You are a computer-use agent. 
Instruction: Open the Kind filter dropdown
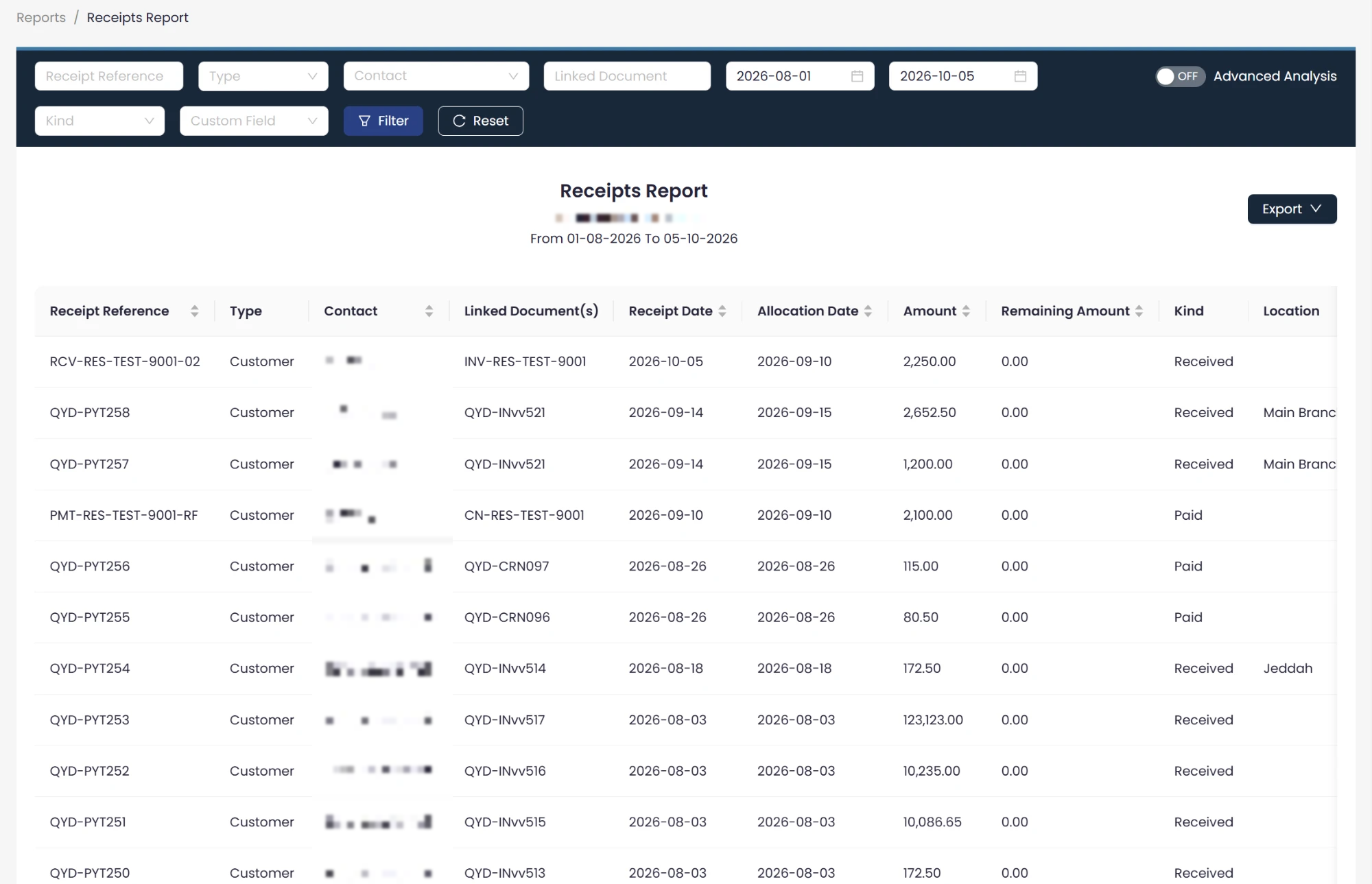pos(99,121)
